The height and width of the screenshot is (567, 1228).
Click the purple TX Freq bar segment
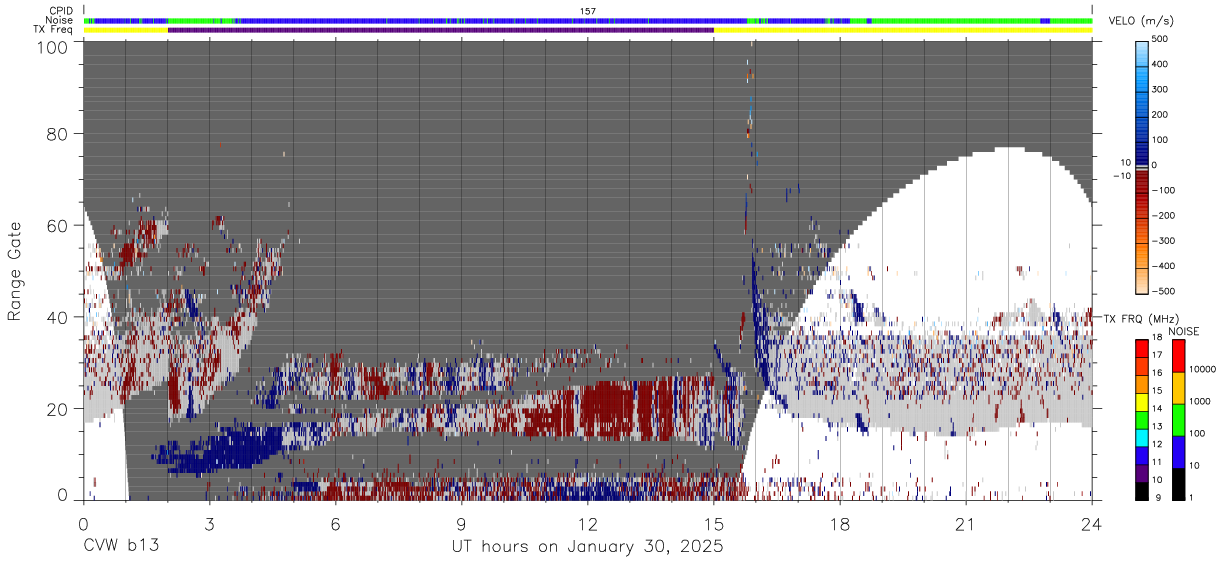(441, 30)
